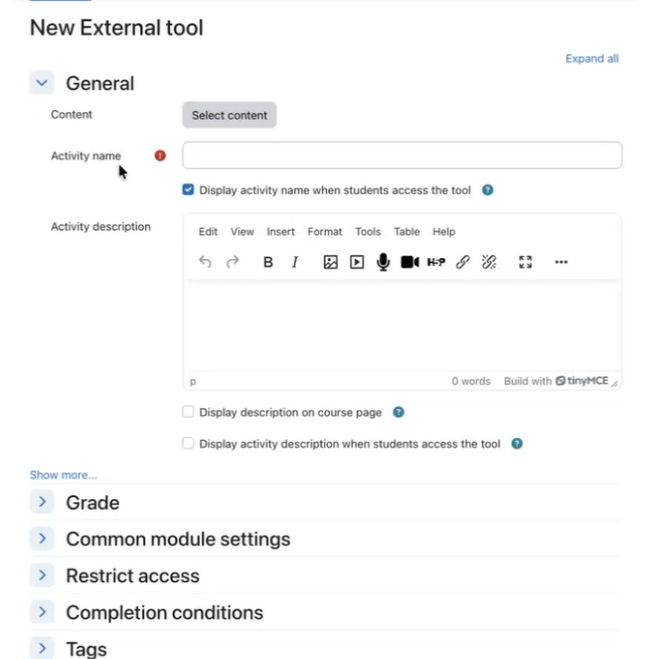Screen dimensions: 645x659
Task: Enable Display description on course page
Action: 188,412
